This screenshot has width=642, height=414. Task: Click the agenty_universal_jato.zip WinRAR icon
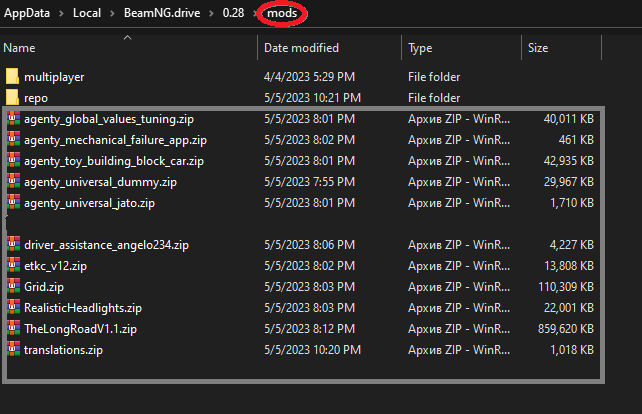tap(13, 203)
